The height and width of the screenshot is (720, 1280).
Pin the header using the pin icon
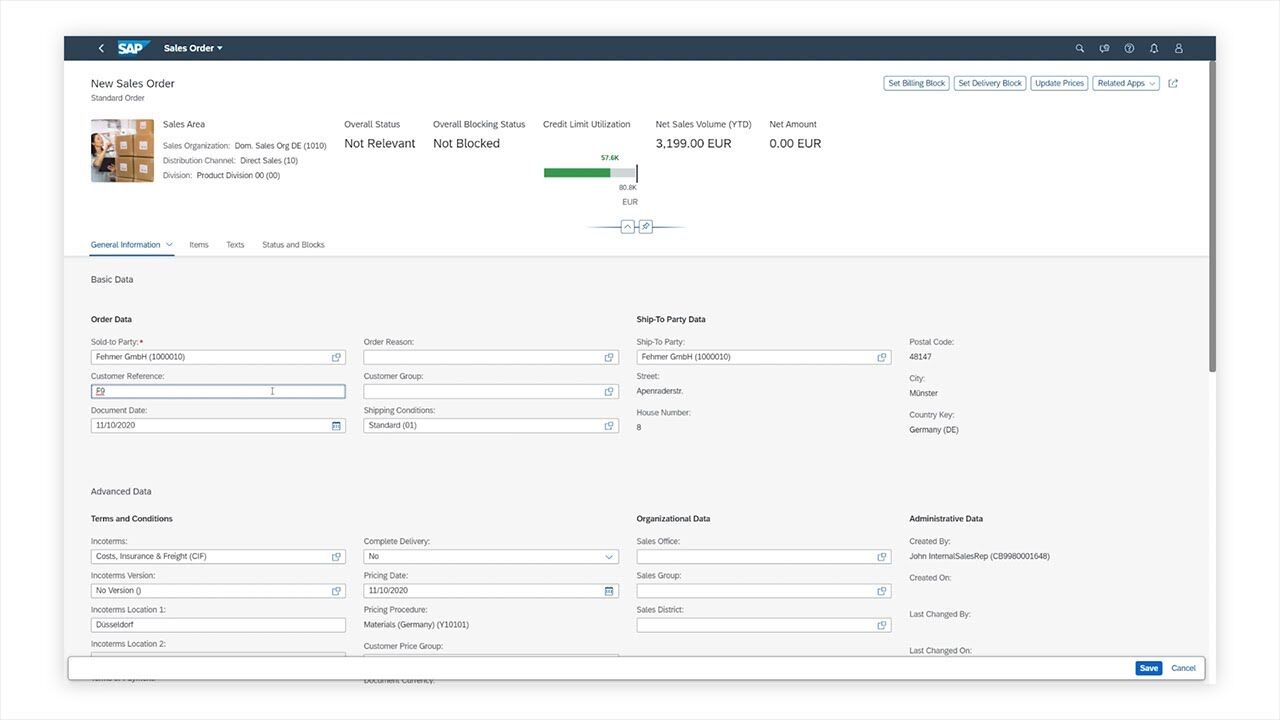pyautogui.click(x=644, y=226)
